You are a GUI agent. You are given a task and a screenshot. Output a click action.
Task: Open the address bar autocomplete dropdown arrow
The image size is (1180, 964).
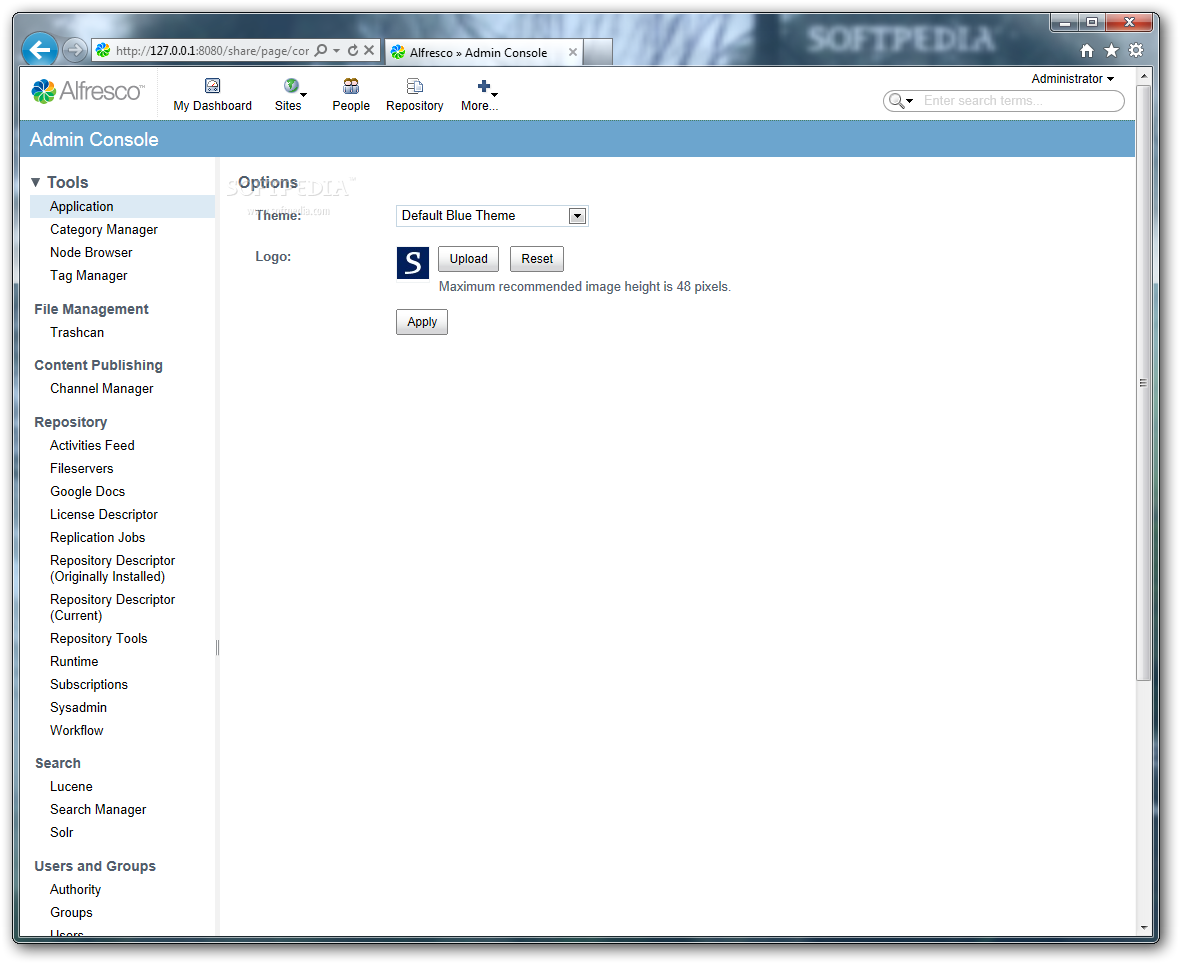click(x=336, y=50)
